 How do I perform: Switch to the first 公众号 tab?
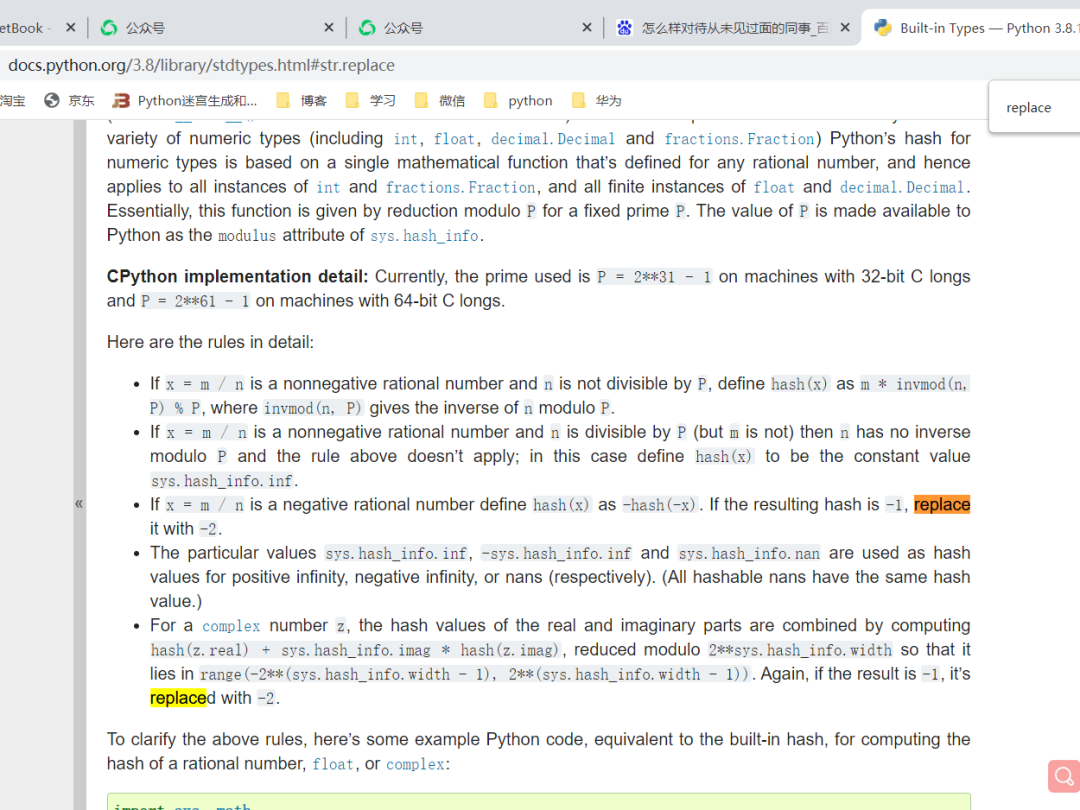coord(214,28)
